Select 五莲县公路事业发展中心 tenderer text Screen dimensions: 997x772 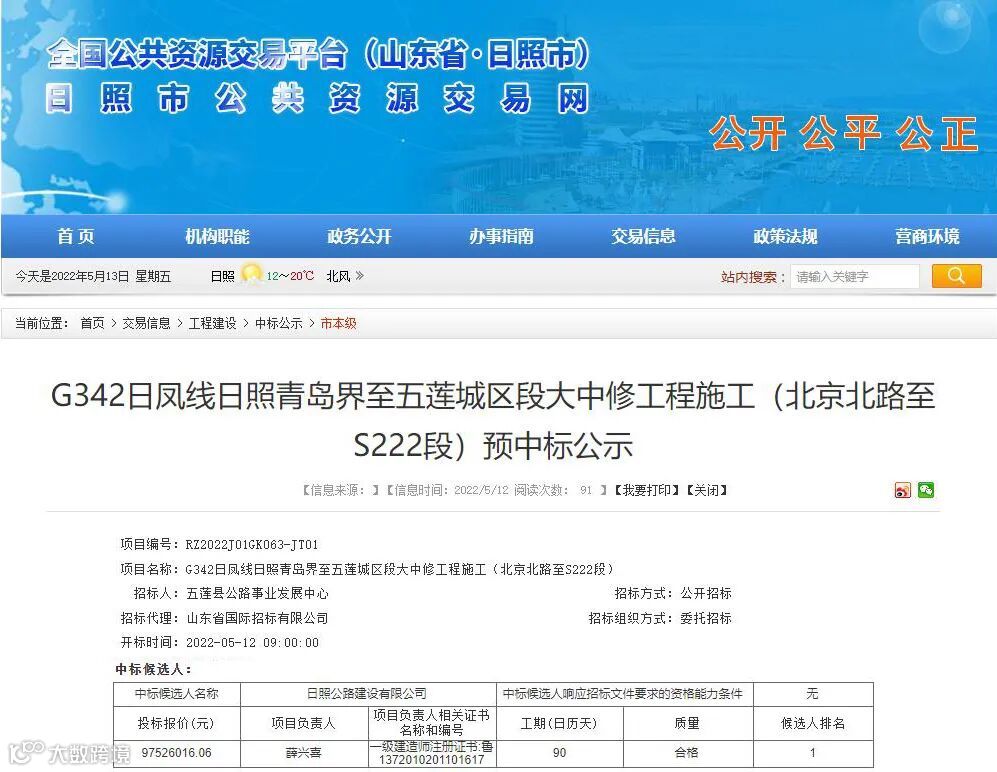point(258,593)
